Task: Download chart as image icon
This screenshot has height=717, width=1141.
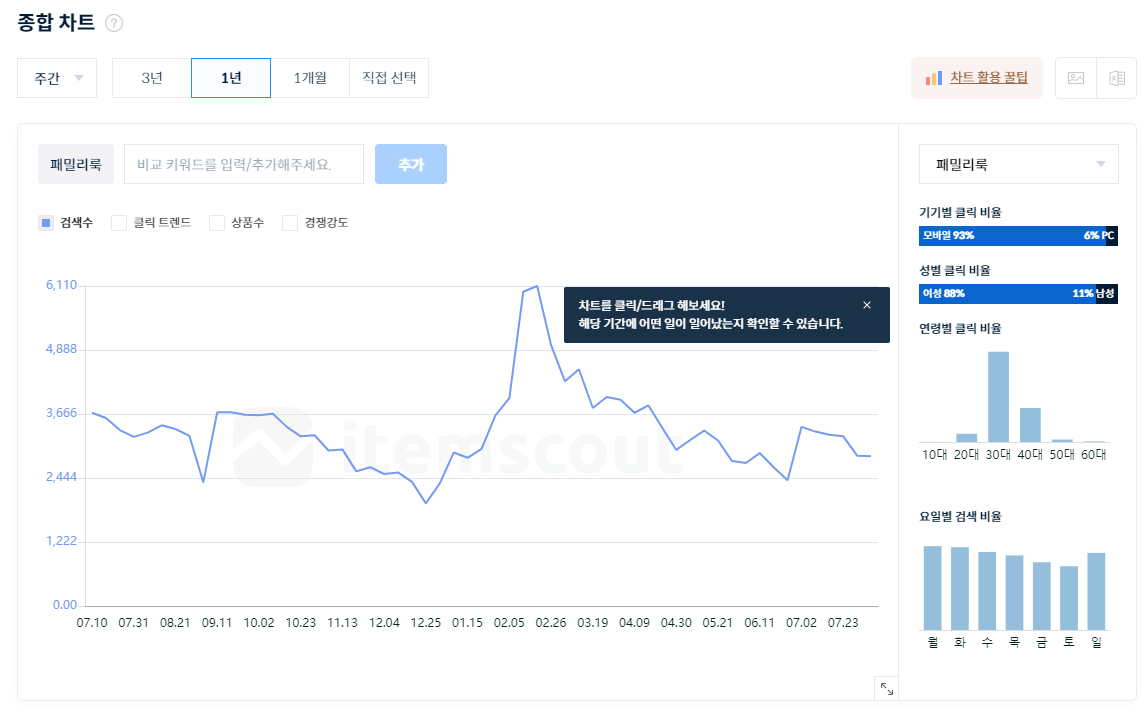Action: (x=1076, y=78)
